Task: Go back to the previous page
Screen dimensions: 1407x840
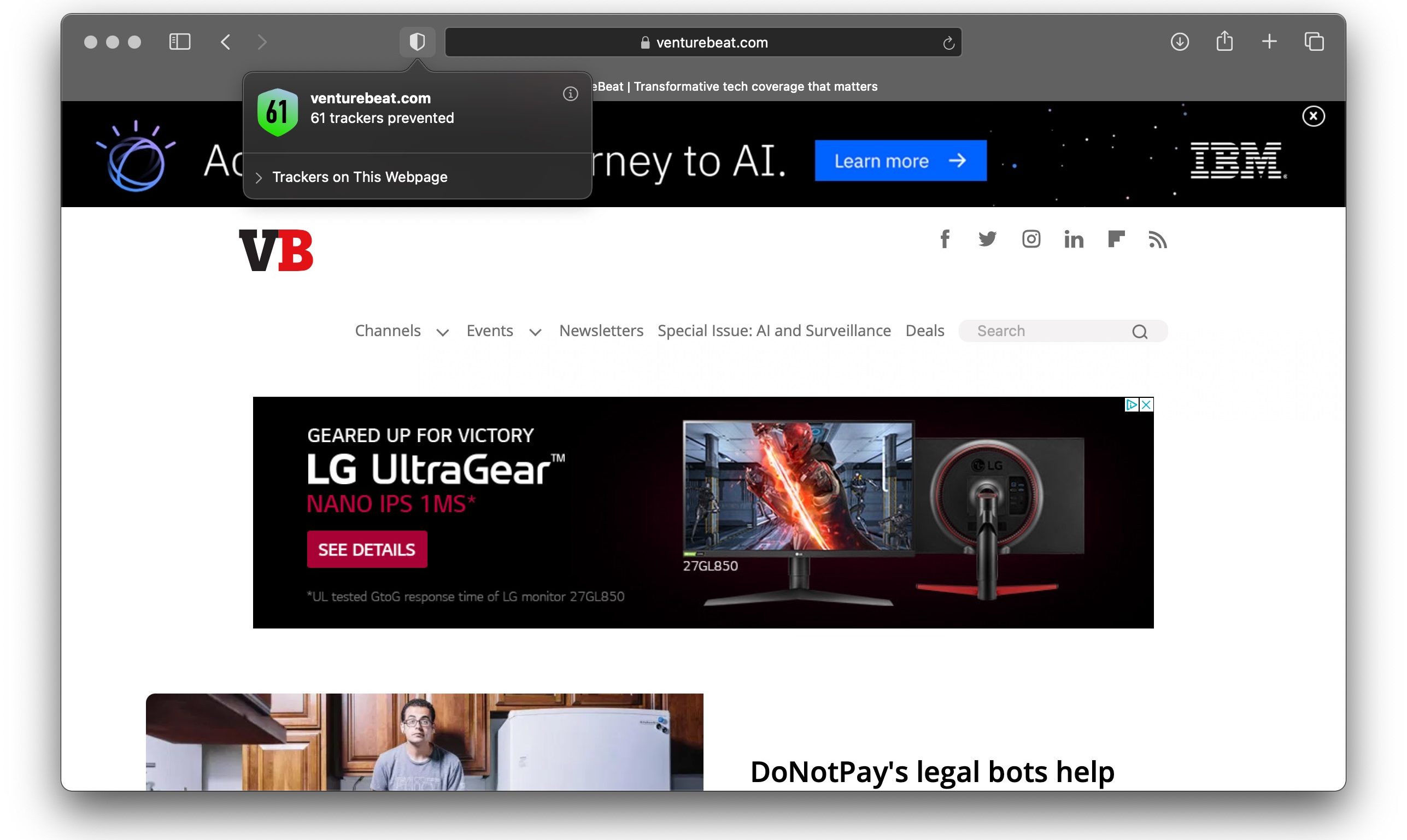Action: tap(225, 42)
